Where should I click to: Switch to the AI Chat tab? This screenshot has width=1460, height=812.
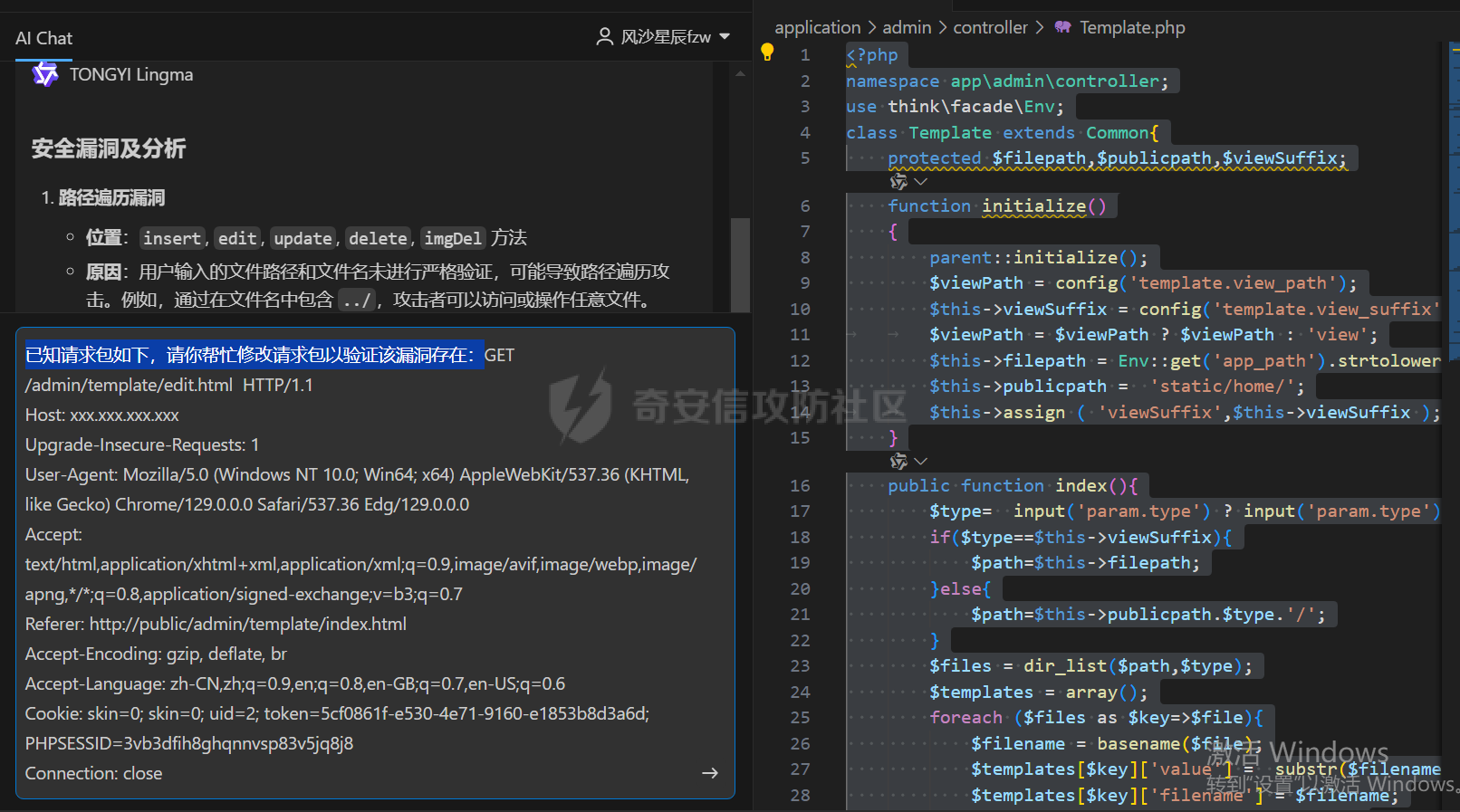tap(43, 38)
